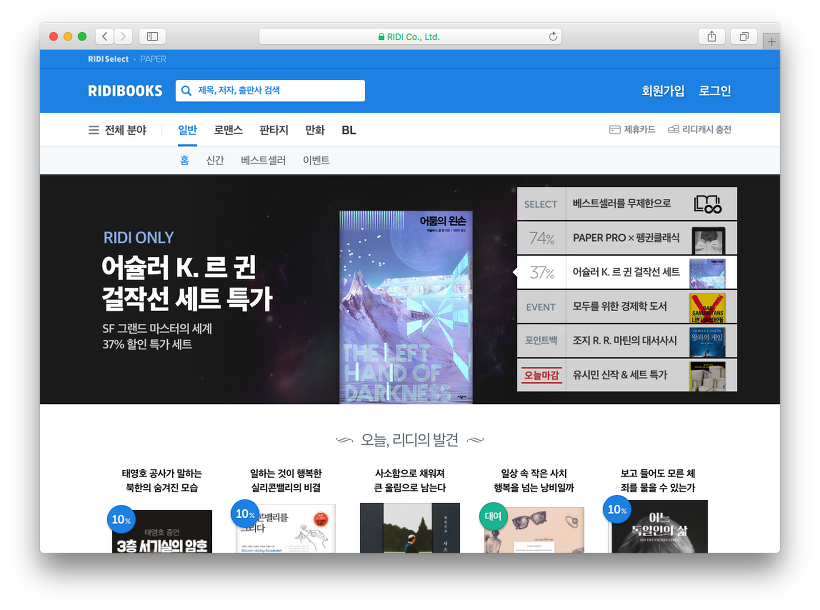Select the 만화 category tab
The width and height of the screenshot is (820, 610).
tap(315, 130)
